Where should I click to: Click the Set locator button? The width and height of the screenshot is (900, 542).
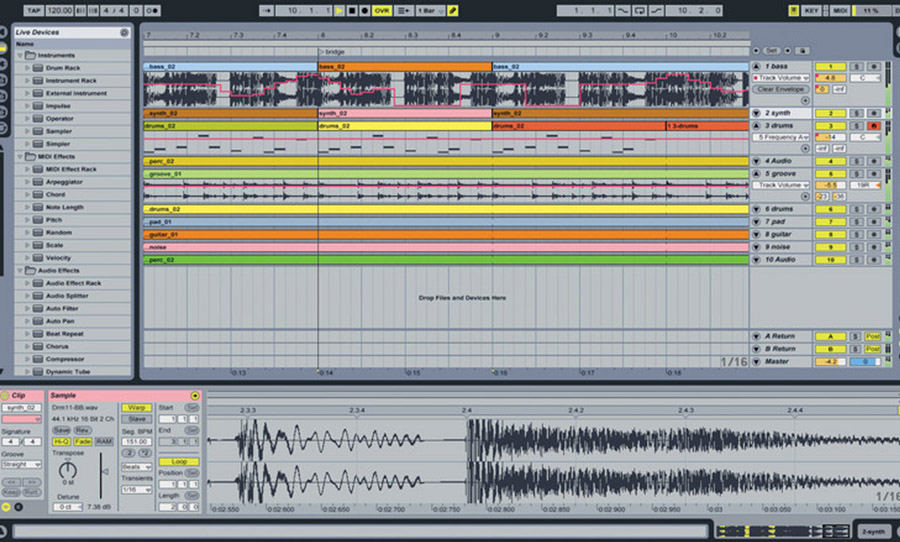(x=772, y=51)
